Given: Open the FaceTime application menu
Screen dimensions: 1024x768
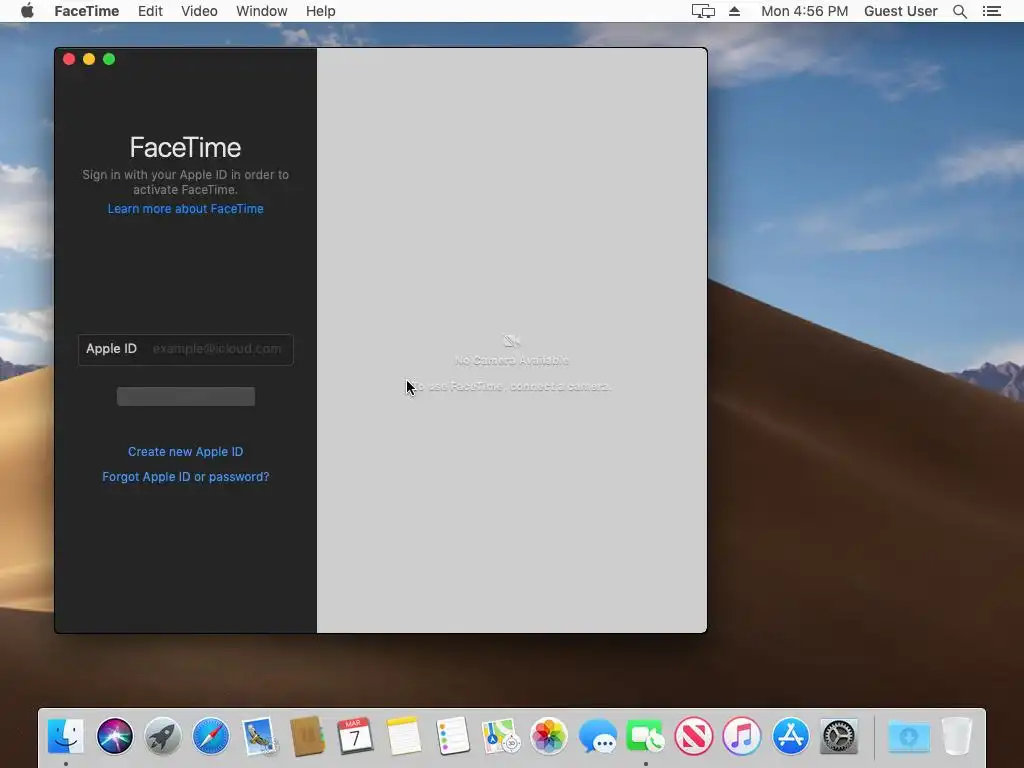Looking at the screenshot, I should (87, 11).
